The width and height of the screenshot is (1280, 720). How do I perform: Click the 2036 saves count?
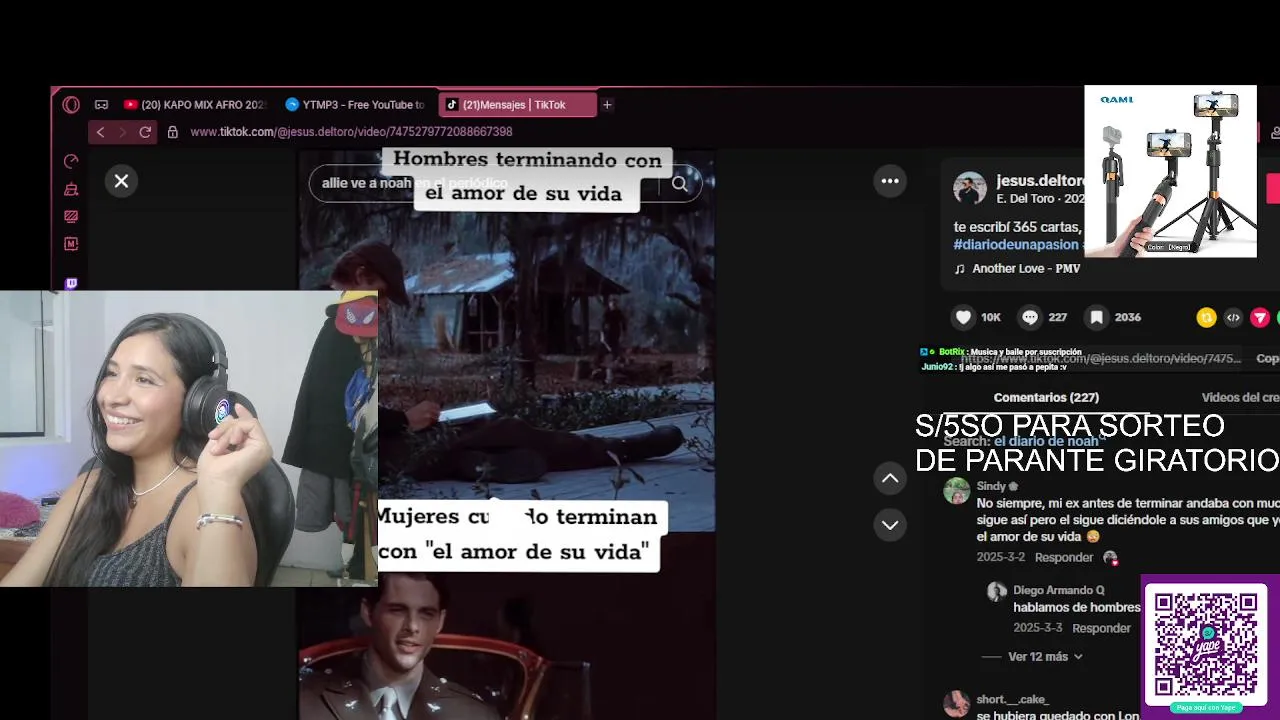1127,317
